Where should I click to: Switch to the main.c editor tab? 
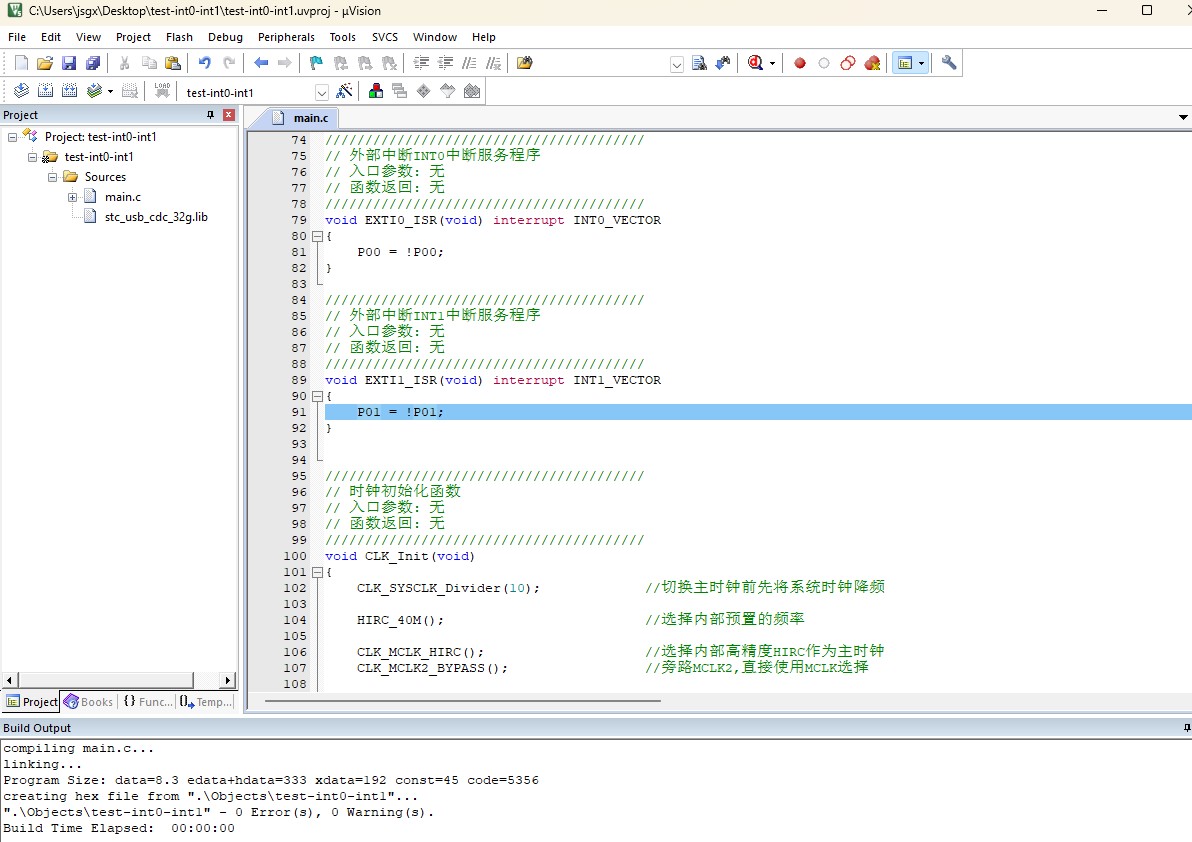click(301, 118)
